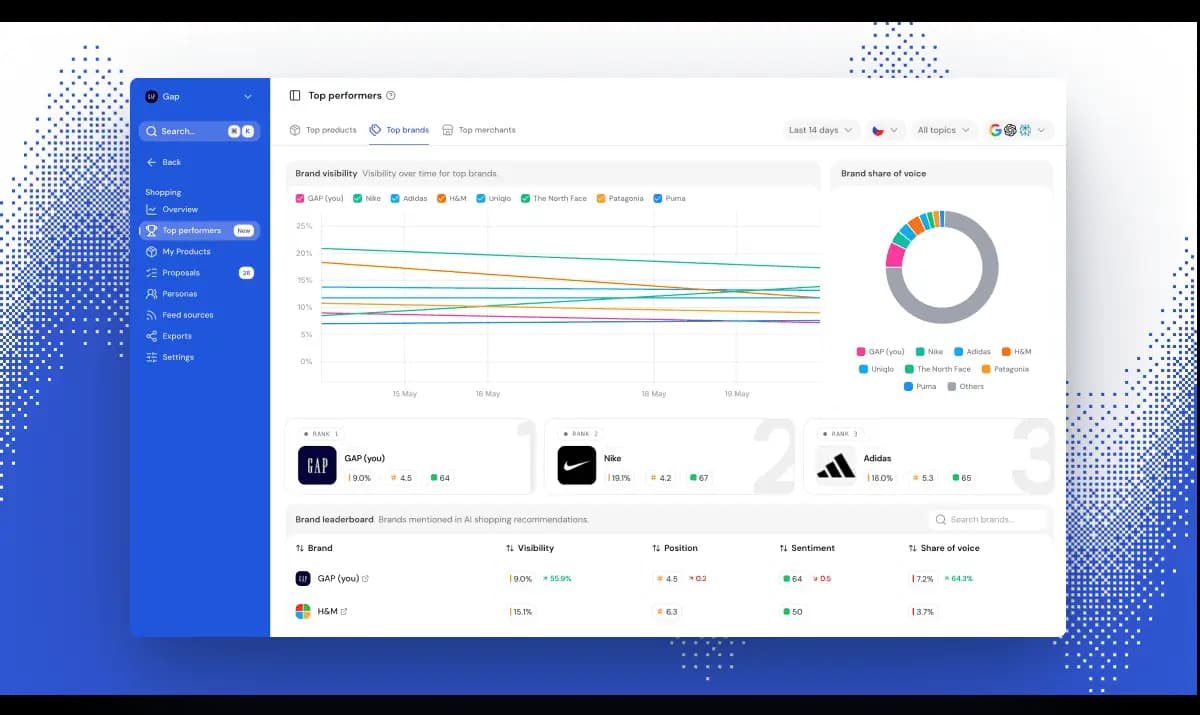Switch to the Top products tab
This screenshot has height=715, width=1200.
tap(323, 130)
